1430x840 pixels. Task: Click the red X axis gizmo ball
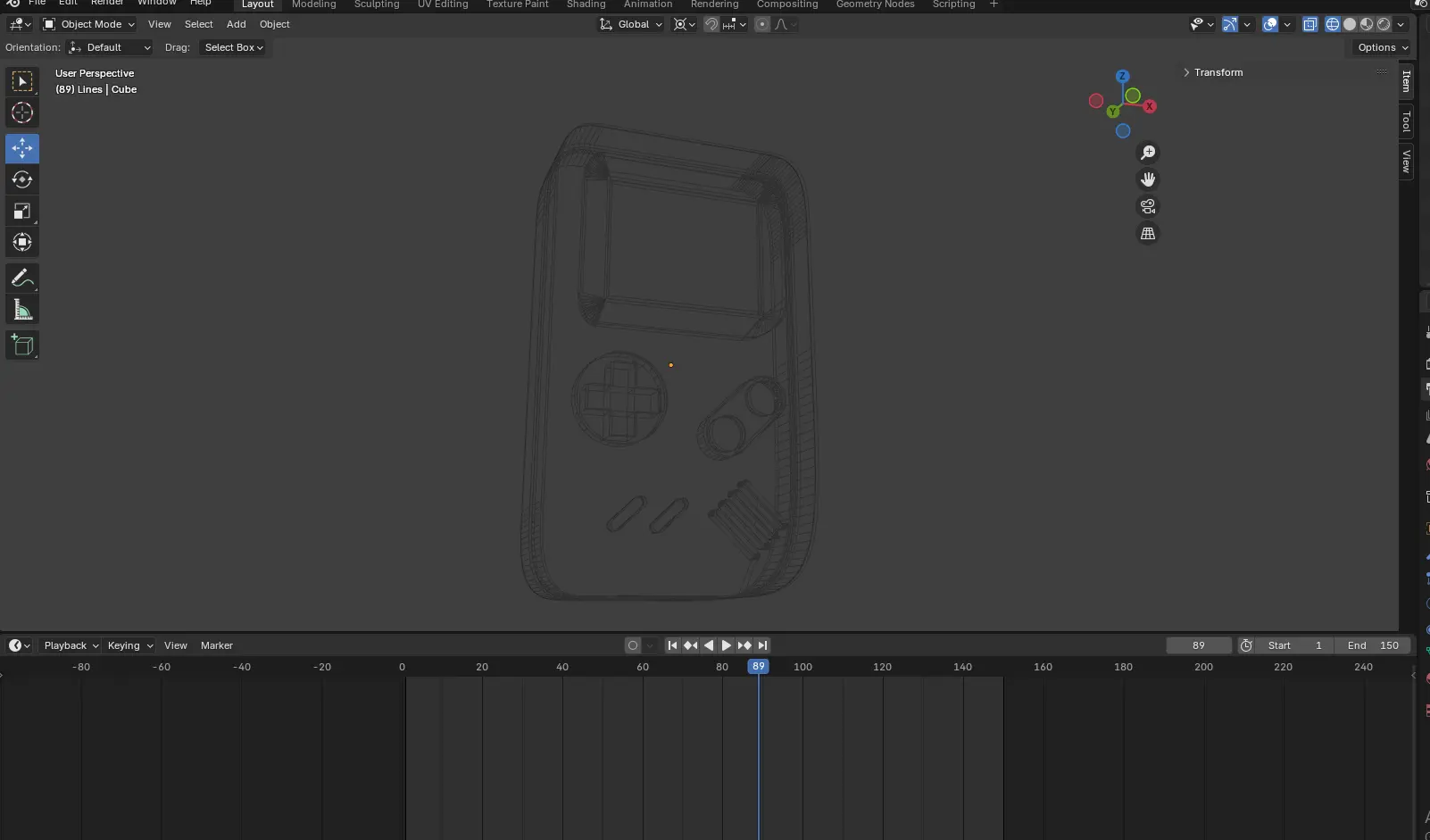point(1150,106)
